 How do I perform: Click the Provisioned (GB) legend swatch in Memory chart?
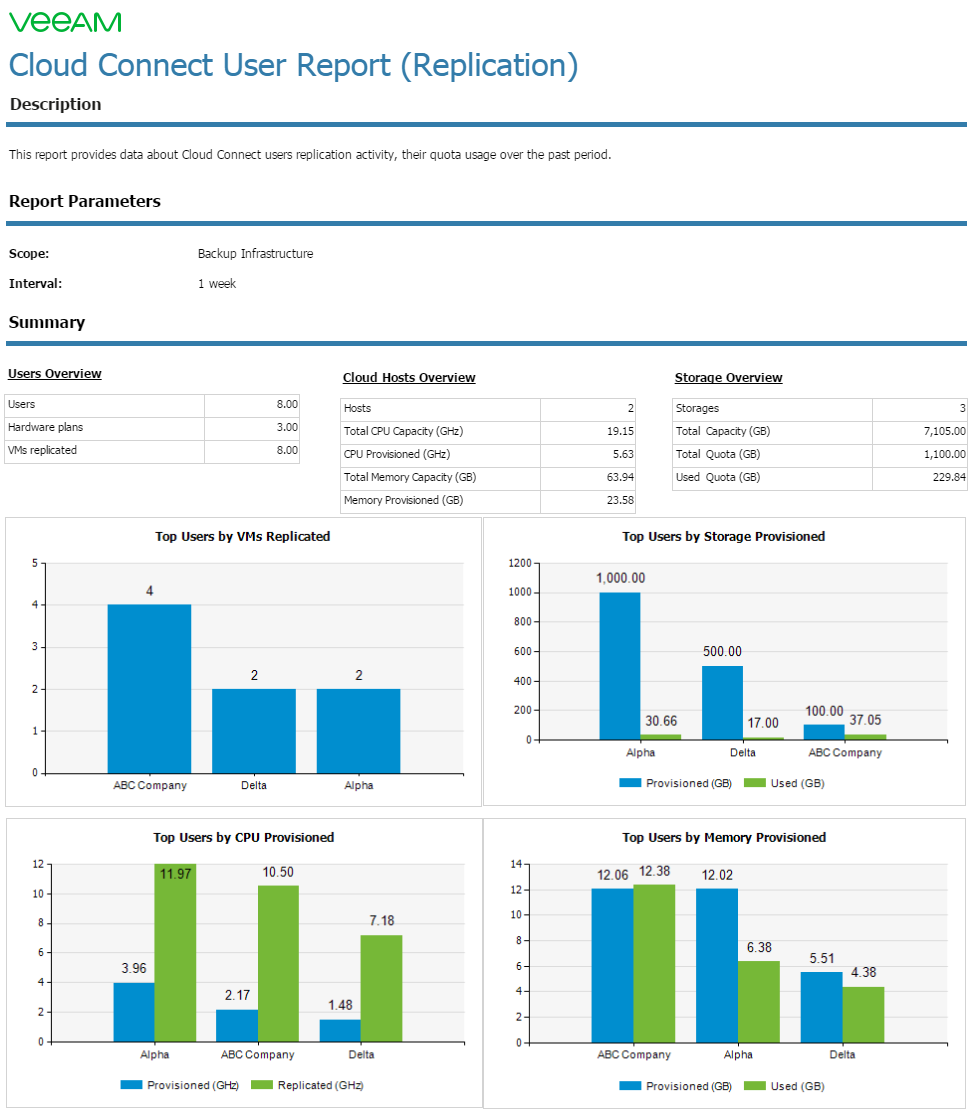[630, 1086]
